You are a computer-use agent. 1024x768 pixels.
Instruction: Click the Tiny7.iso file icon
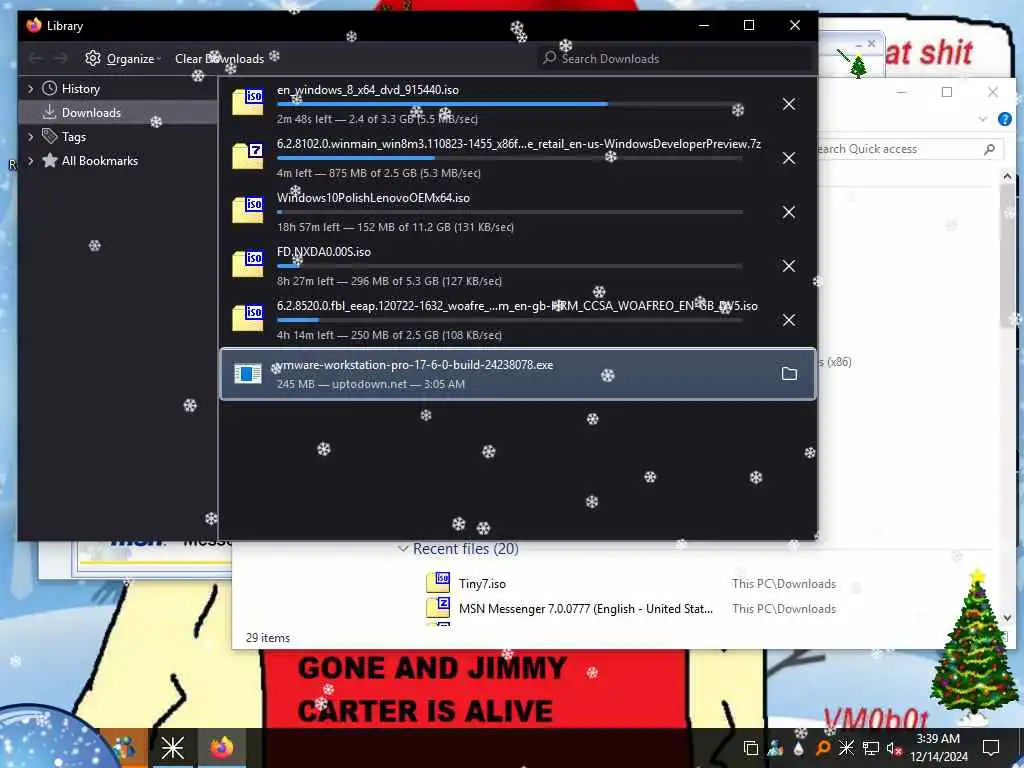(x=438, y=583)
